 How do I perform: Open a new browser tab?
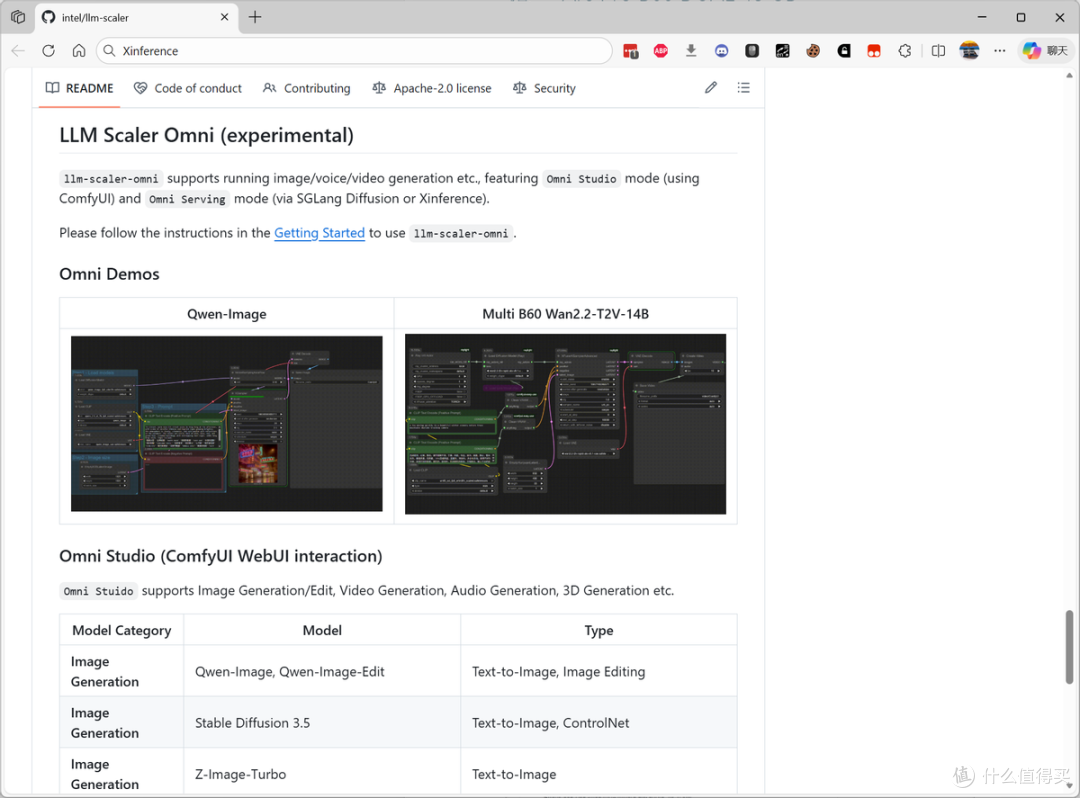(255, 17)
